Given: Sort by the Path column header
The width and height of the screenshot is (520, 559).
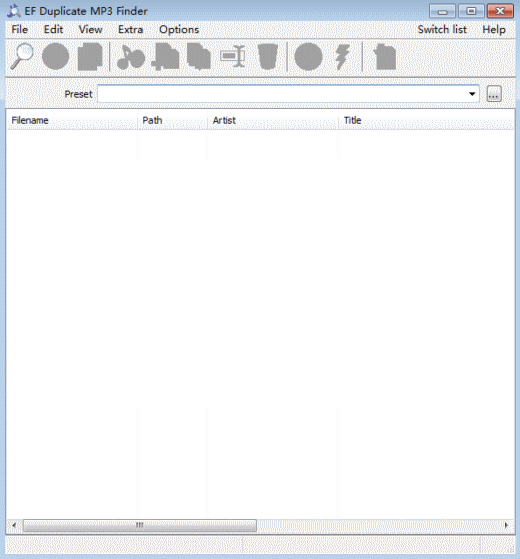Looking at the screenshot, I should (x=173, y=120).
